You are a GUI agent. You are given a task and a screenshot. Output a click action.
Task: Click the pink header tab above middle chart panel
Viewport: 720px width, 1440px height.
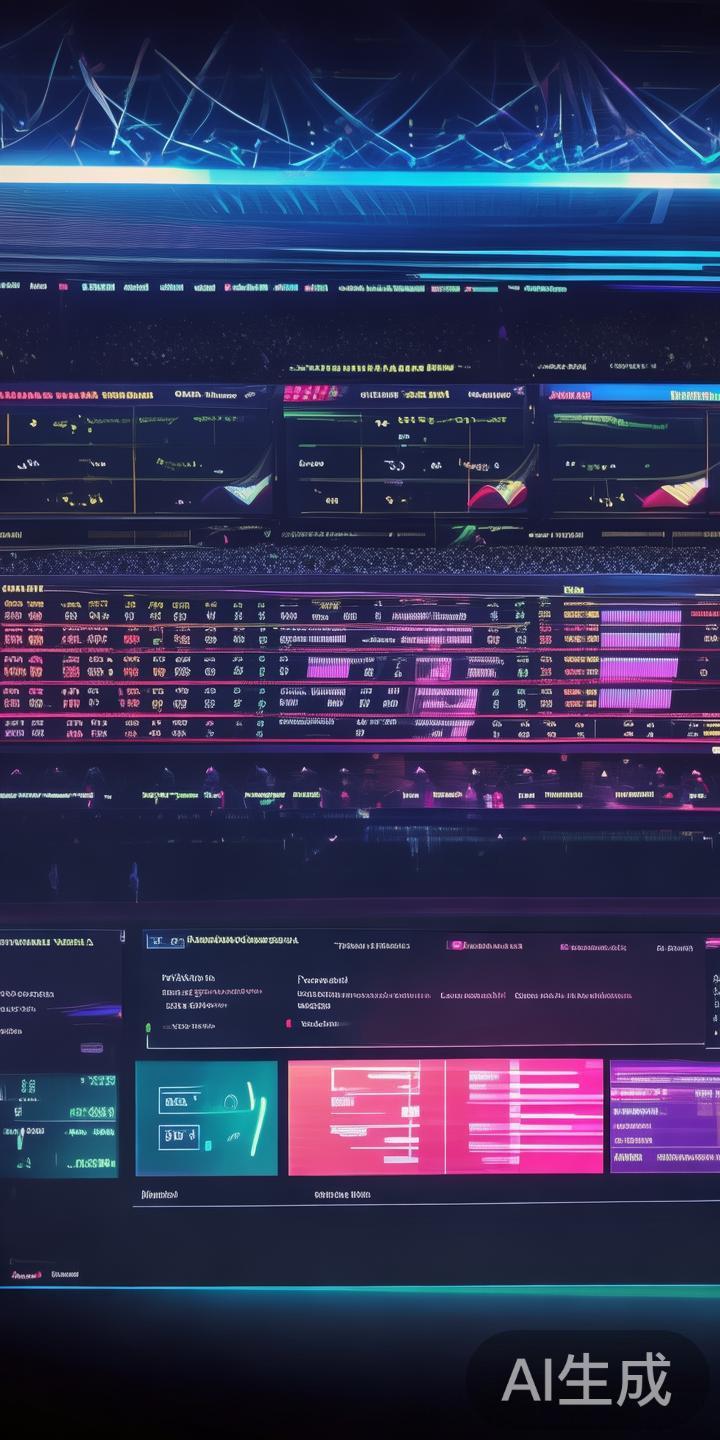tap(312, 393)
